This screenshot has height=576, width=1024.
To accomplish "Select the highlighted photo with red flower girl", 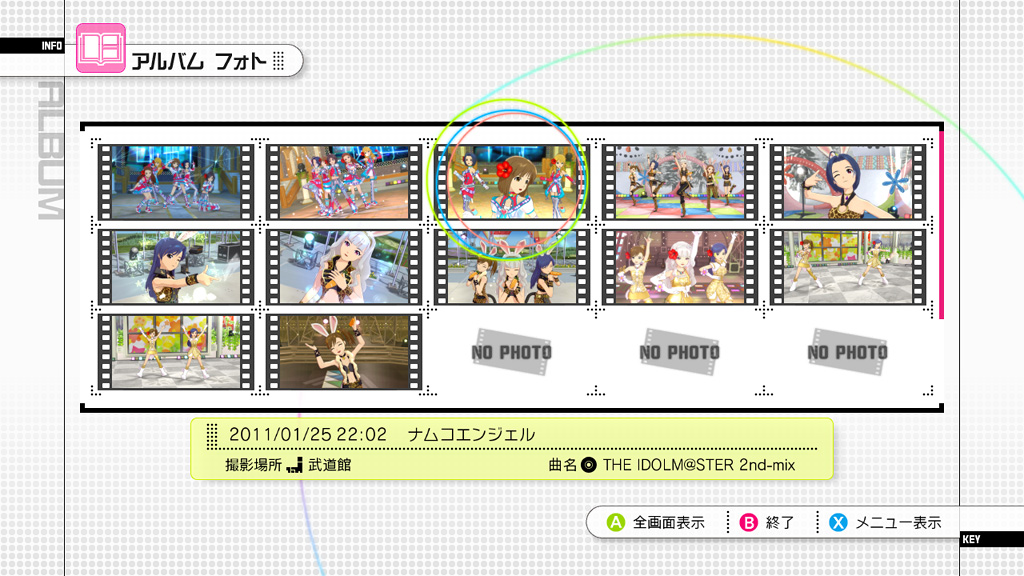I will 511,182.
